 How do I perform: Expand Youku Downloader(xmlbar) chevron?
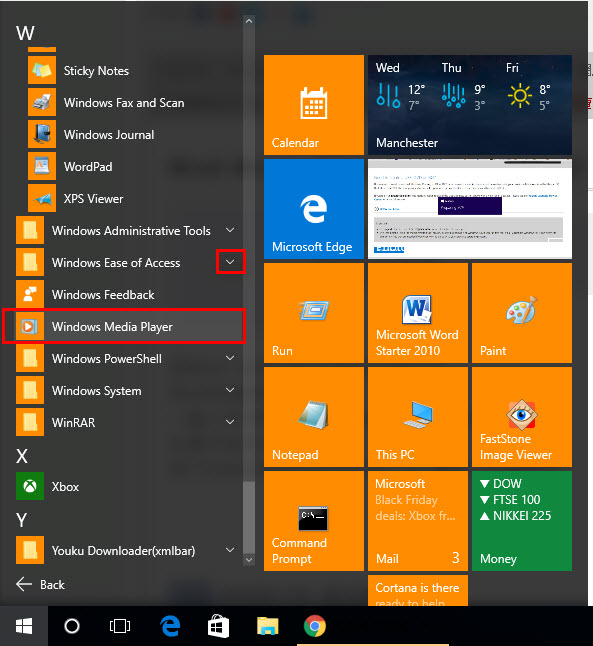[230, 550]
